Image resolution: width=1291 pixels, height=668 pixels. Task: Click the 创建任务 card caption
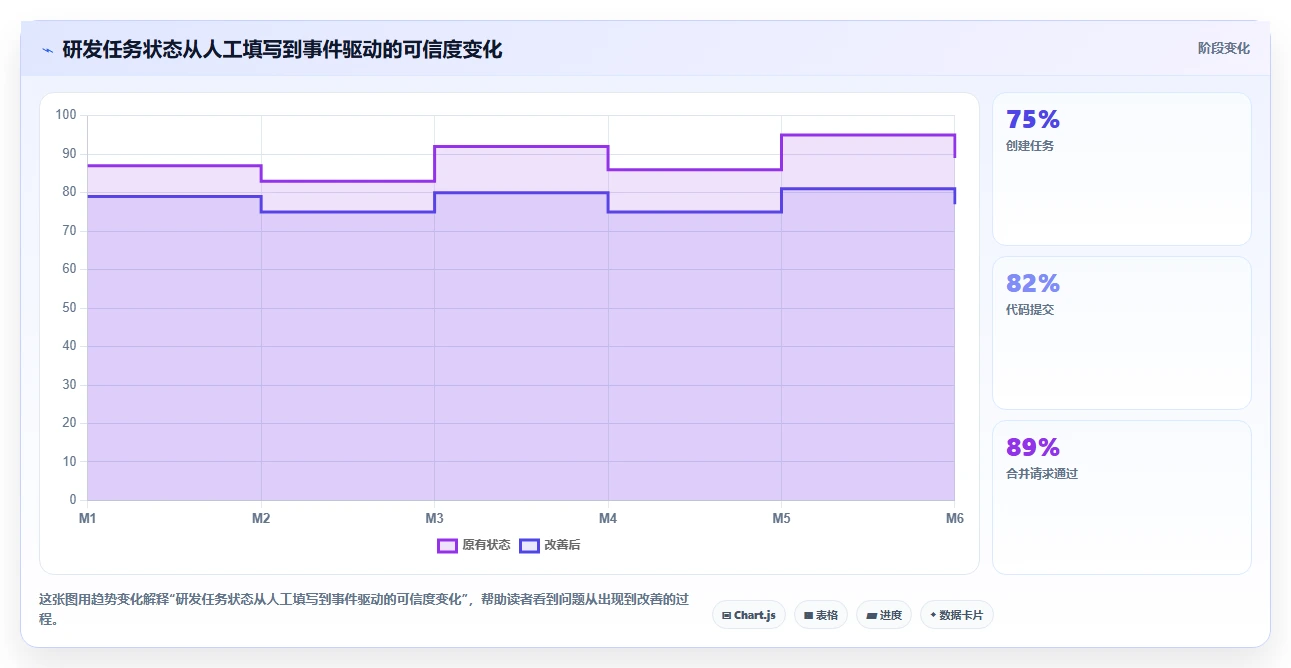click(x=1030, y=146)
